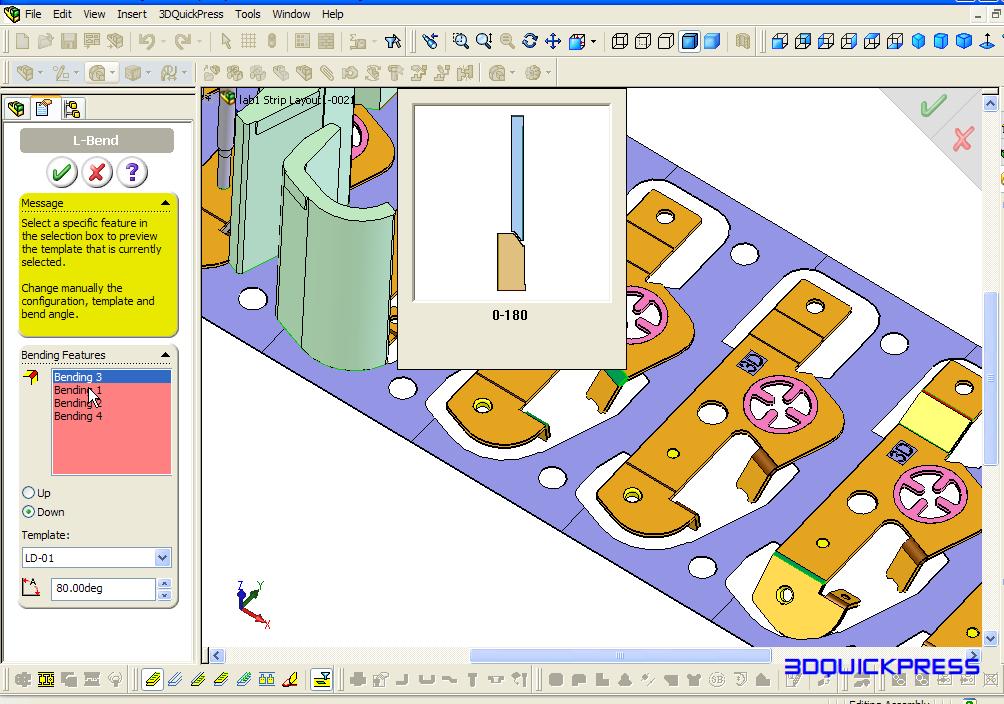This screenshot has width=1004, height=704.
Task: Select the Front view cube icon
Action: pyautogui.click(x=779, y=42)
